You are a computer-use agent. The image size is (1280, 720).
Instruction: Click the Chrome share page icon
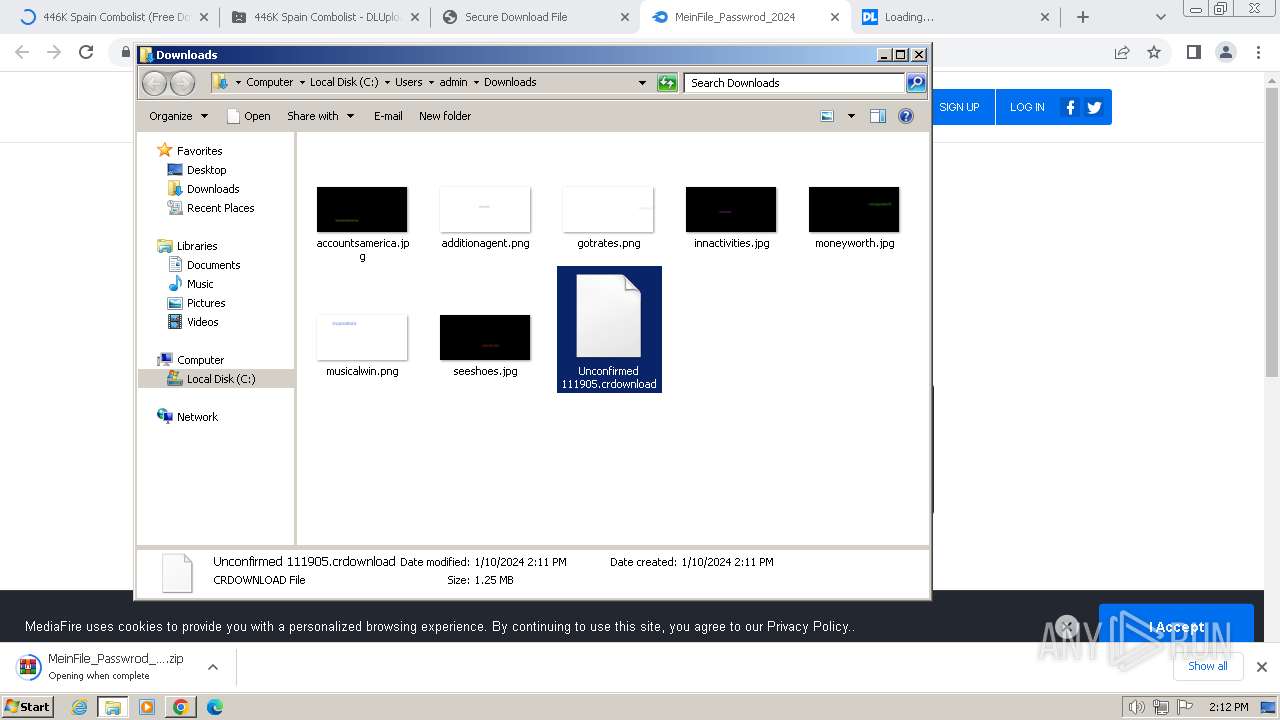pyautogui.click(x=1122, y=53)
